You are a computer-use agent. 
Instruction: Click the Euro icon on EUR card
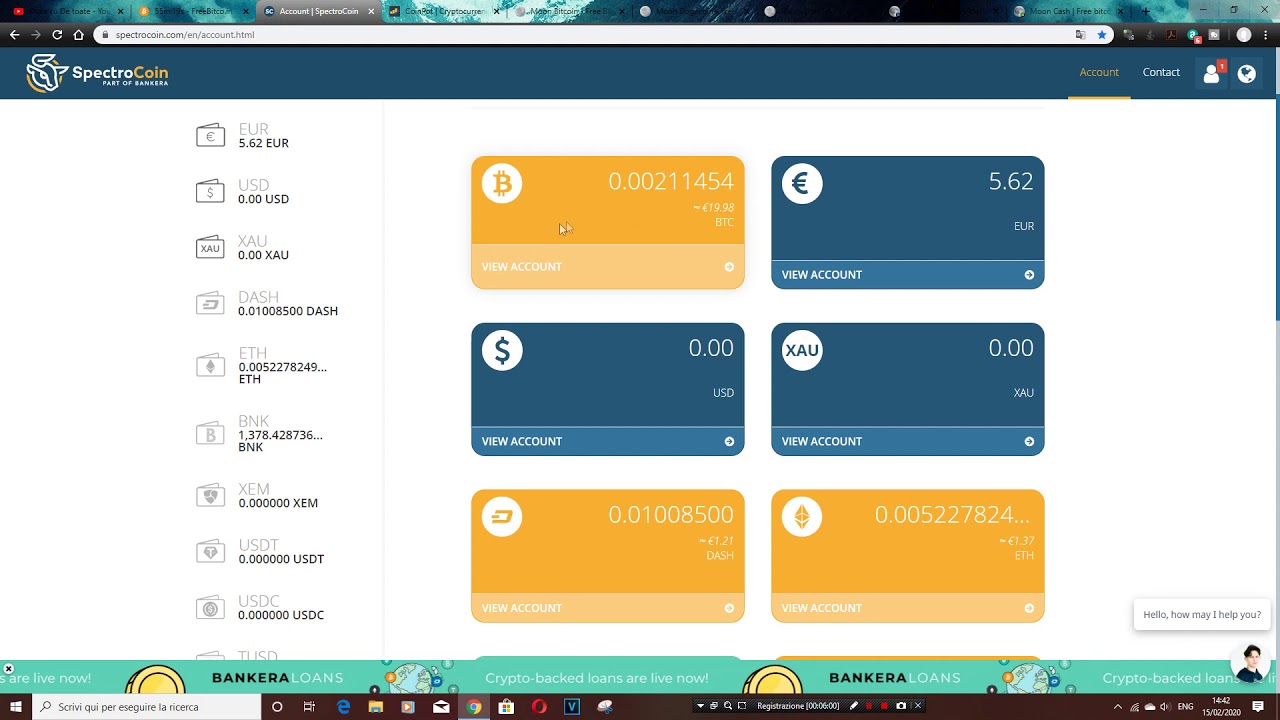(x=802, y=184)
